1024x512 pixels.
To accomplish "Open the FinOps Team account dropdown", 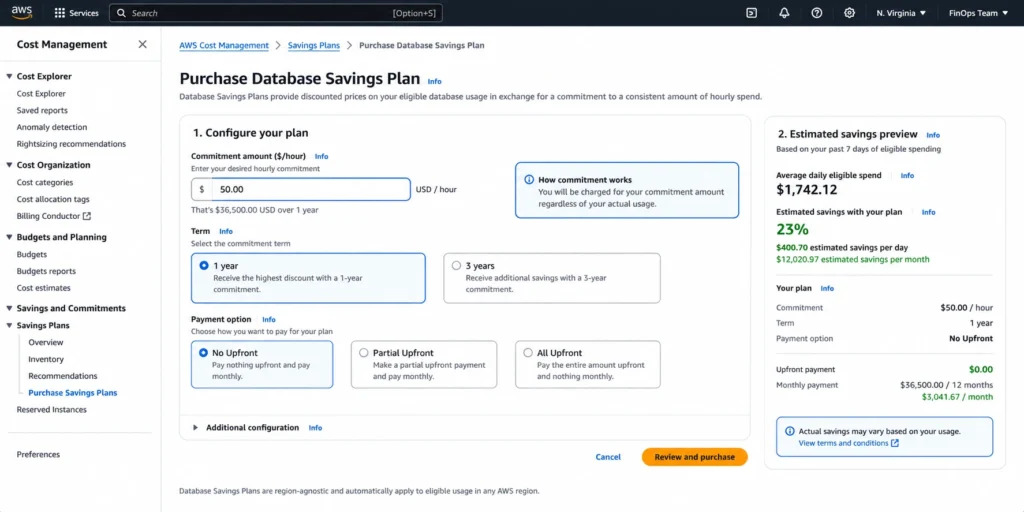I will tap(978, 13).
